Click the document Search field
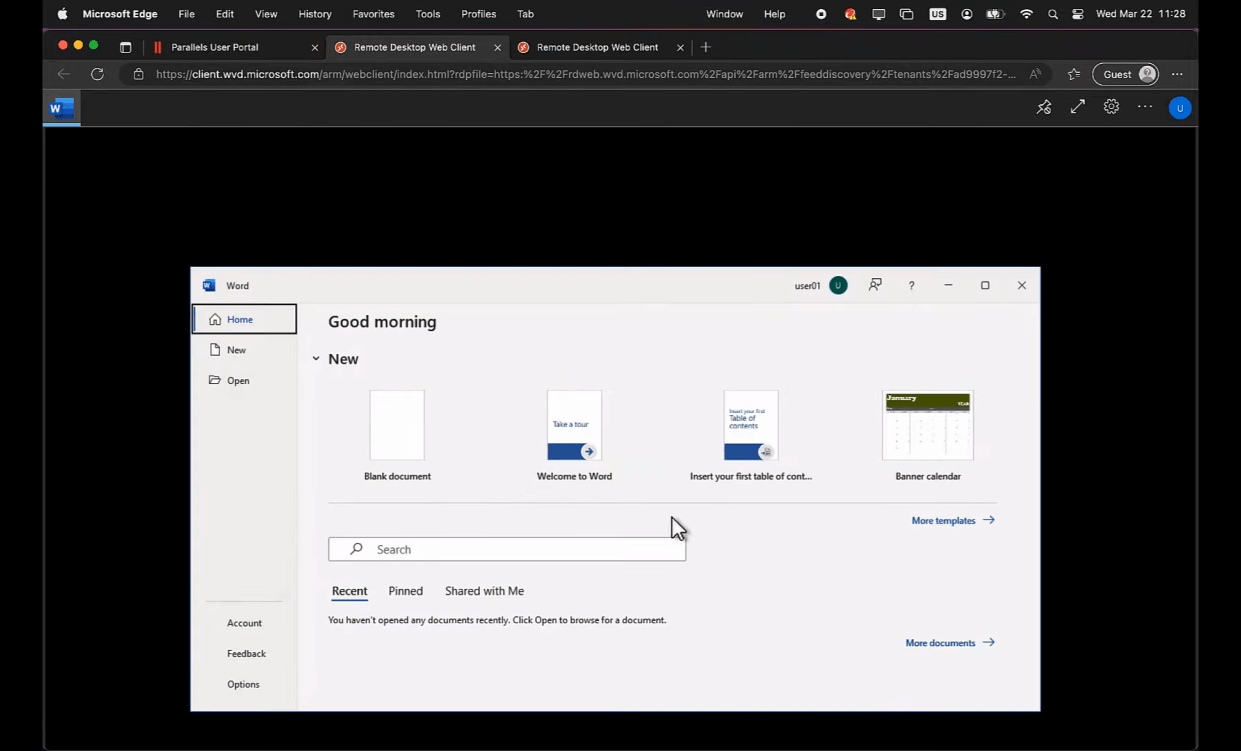The image size is (1241, 751). [507, 549]
